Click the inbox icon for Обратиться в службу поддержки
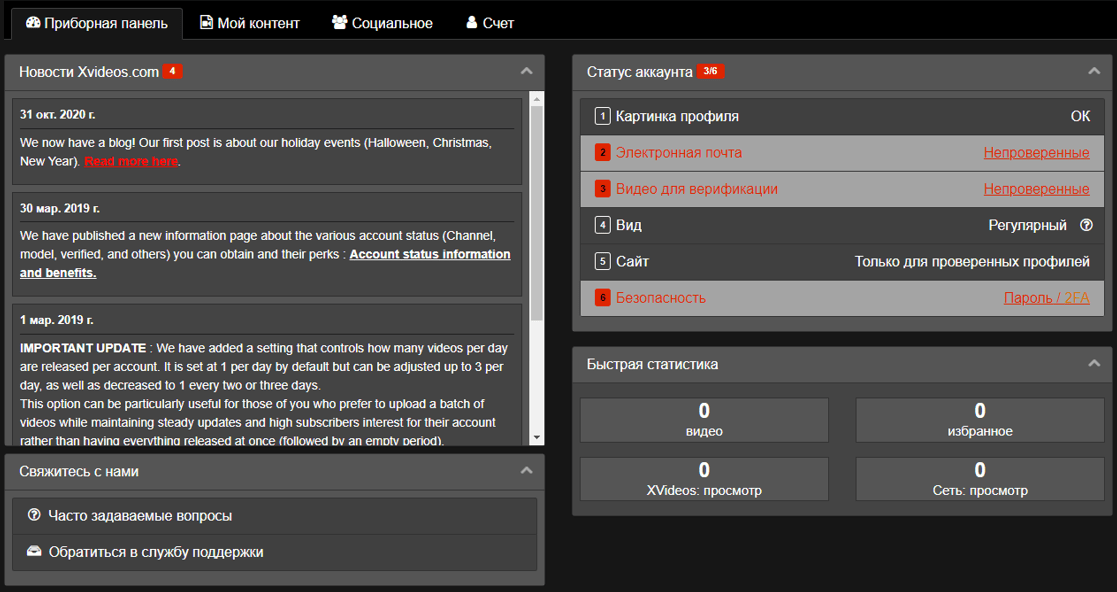This screenshot has height=592, width=1117. tap(33, 551)
